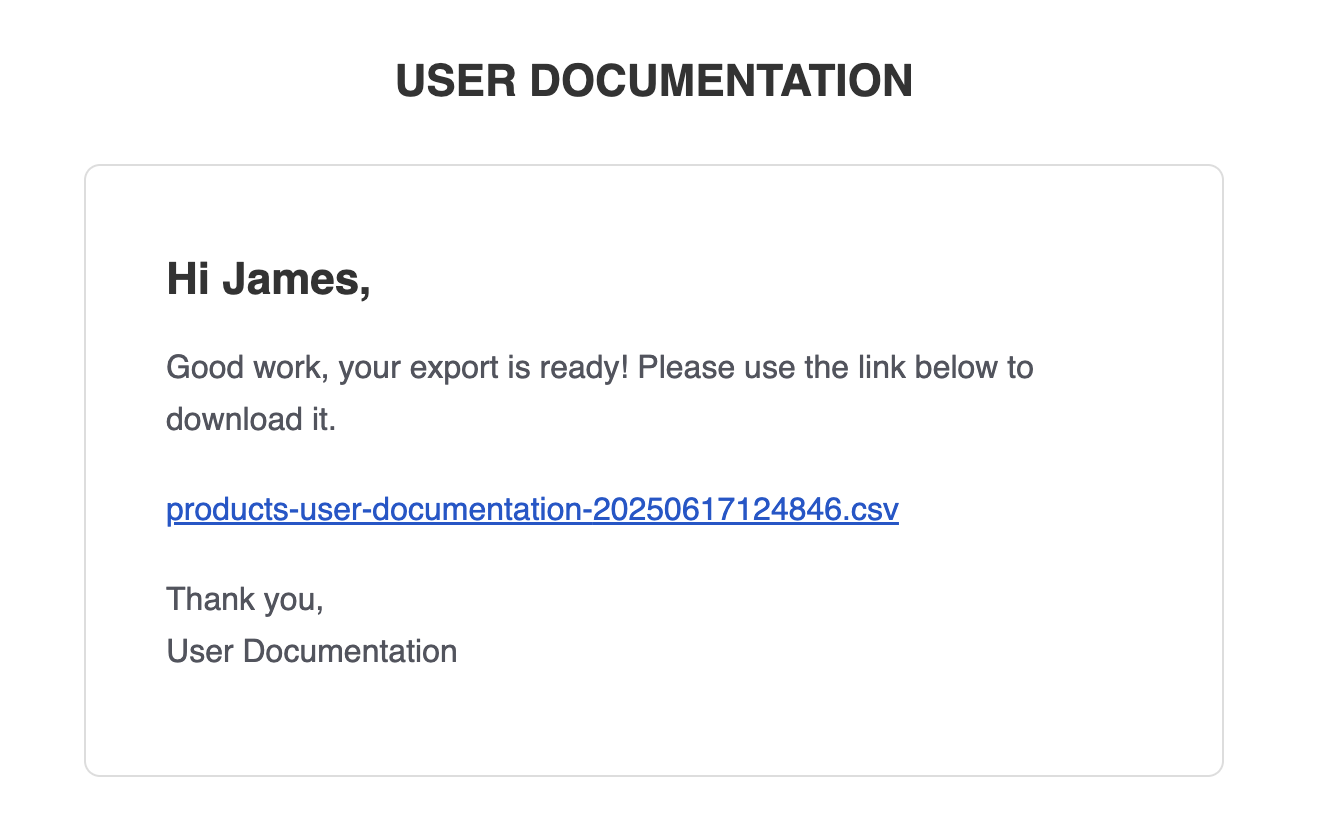Viewport: 1322px width, 830px height.
Task: Click the word "USER" in the title
Action: click(455, 81)
